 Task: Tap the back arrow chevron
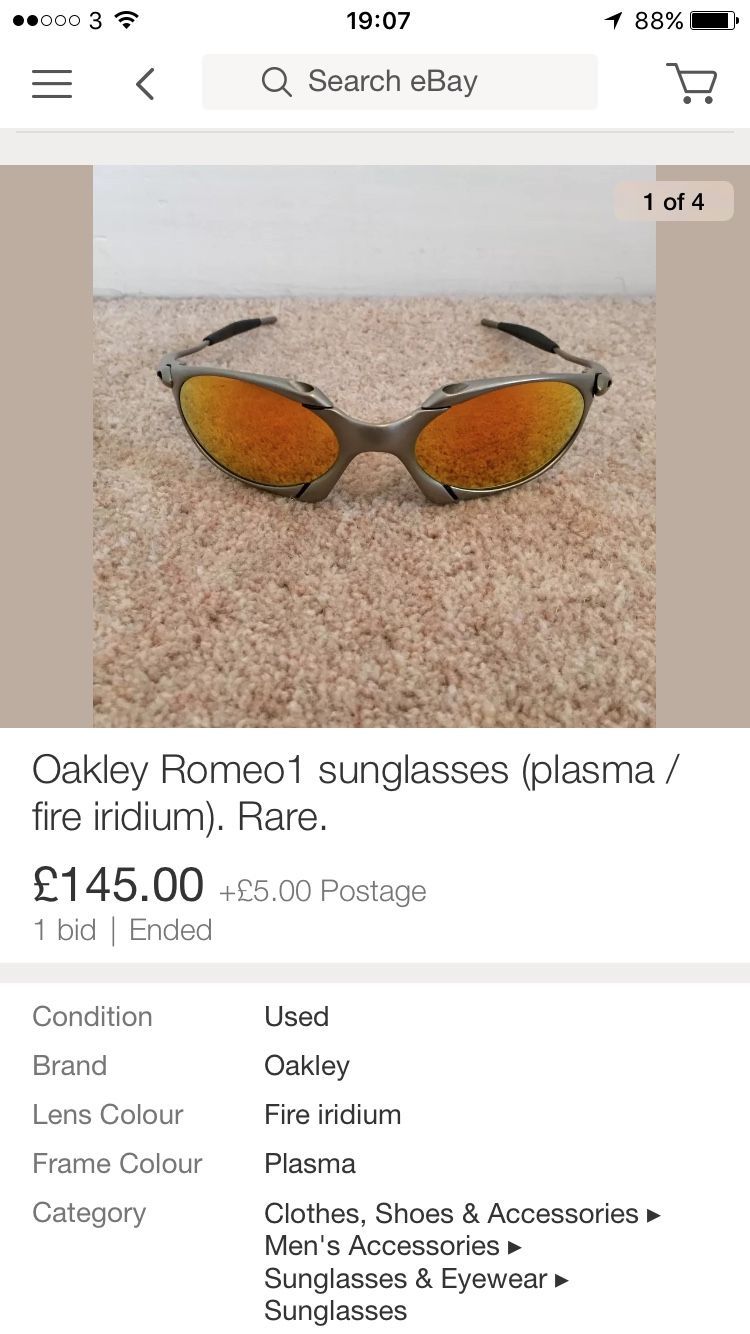[145, 83]
